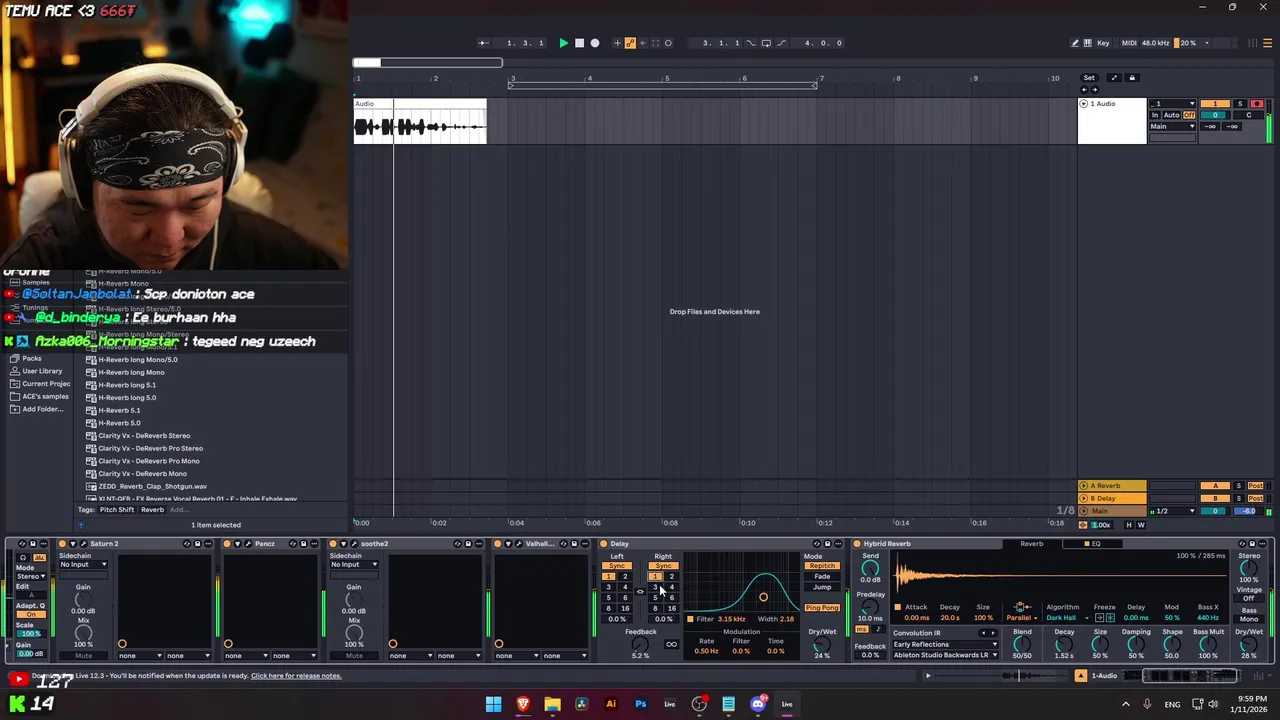Image resolution: width=1280 pixels, height=720 pixels.
Task: Open Pancz hot-swap preset icon
Action: point(292,544)
